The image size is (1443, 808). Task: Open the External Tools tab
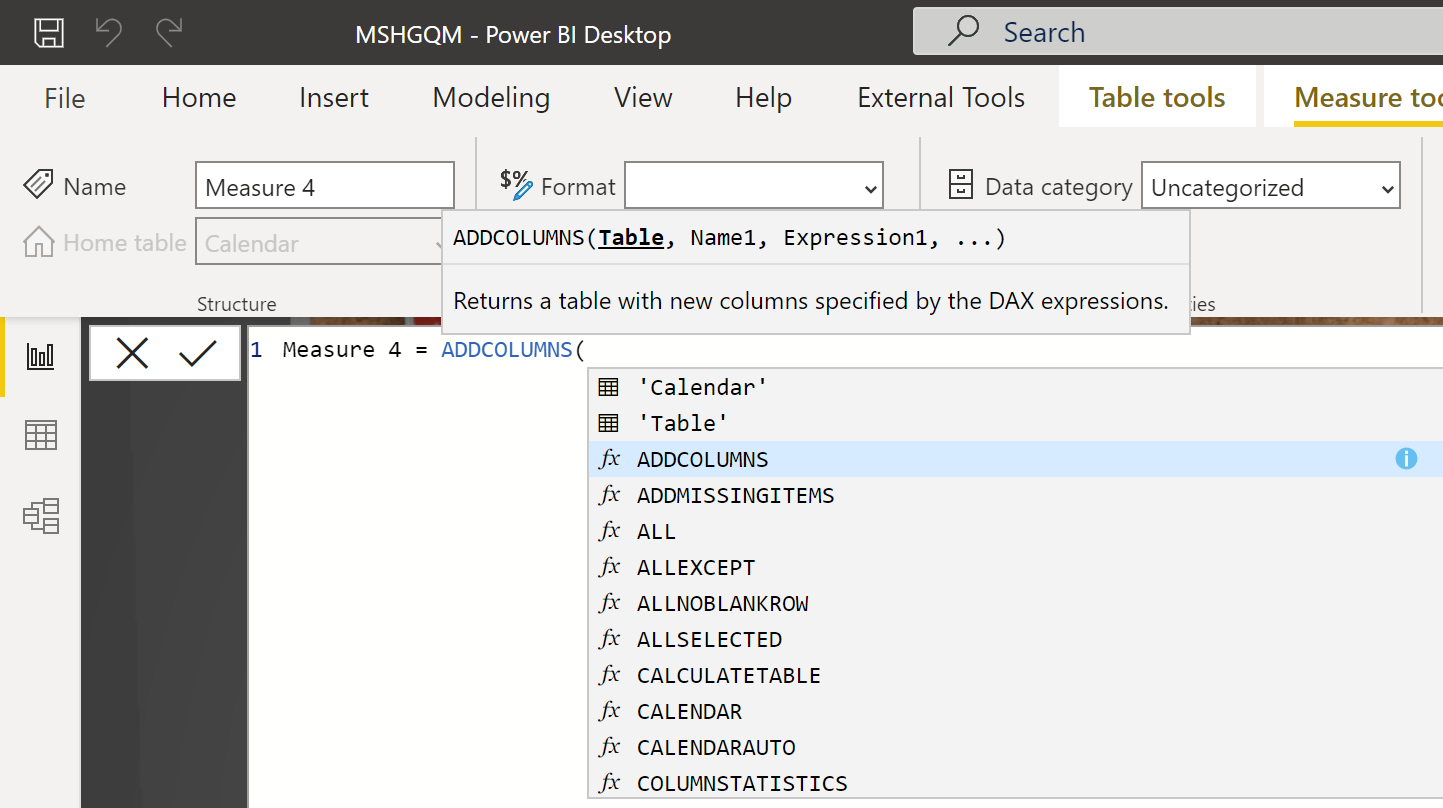coord(941,97)
